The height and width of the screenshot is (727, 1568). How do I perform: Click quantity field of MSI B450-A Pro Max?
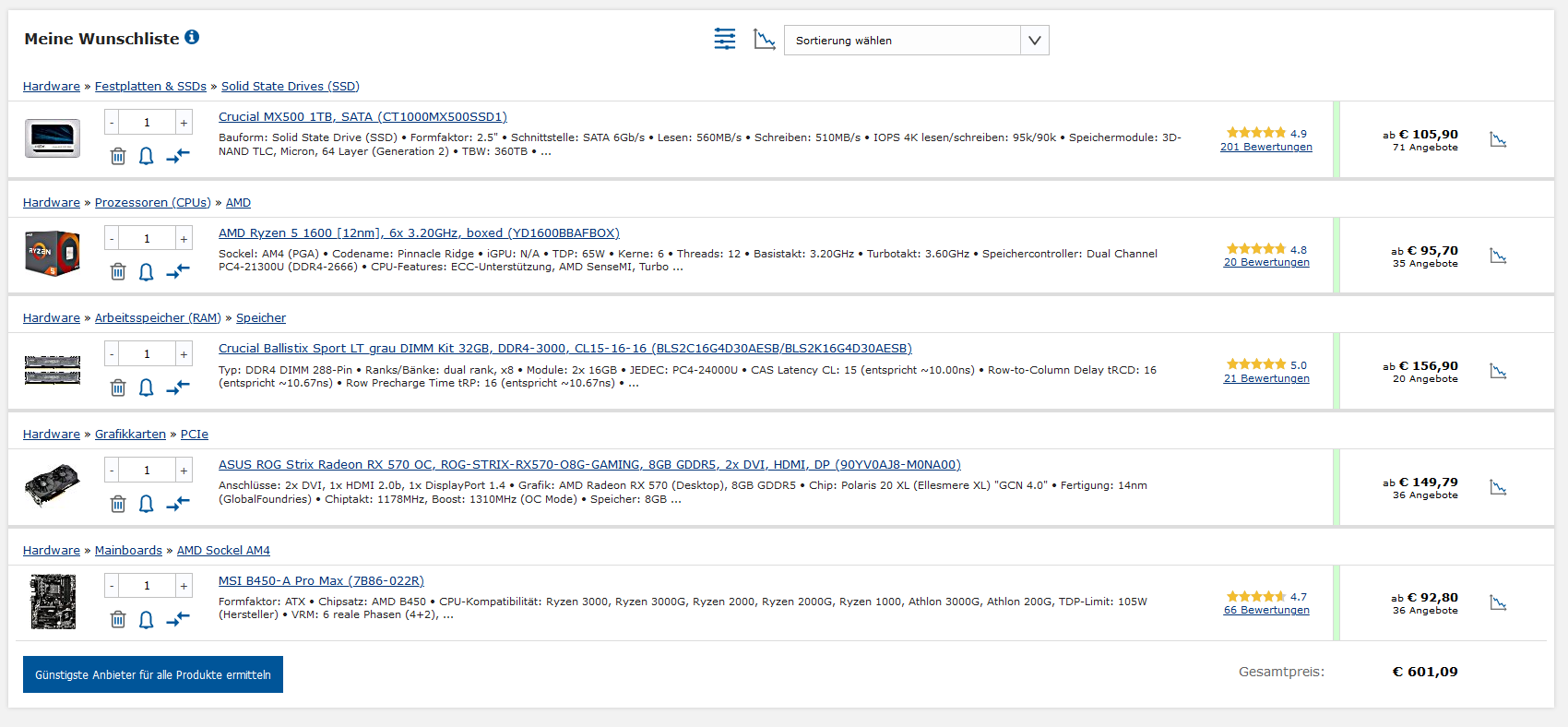148,586
